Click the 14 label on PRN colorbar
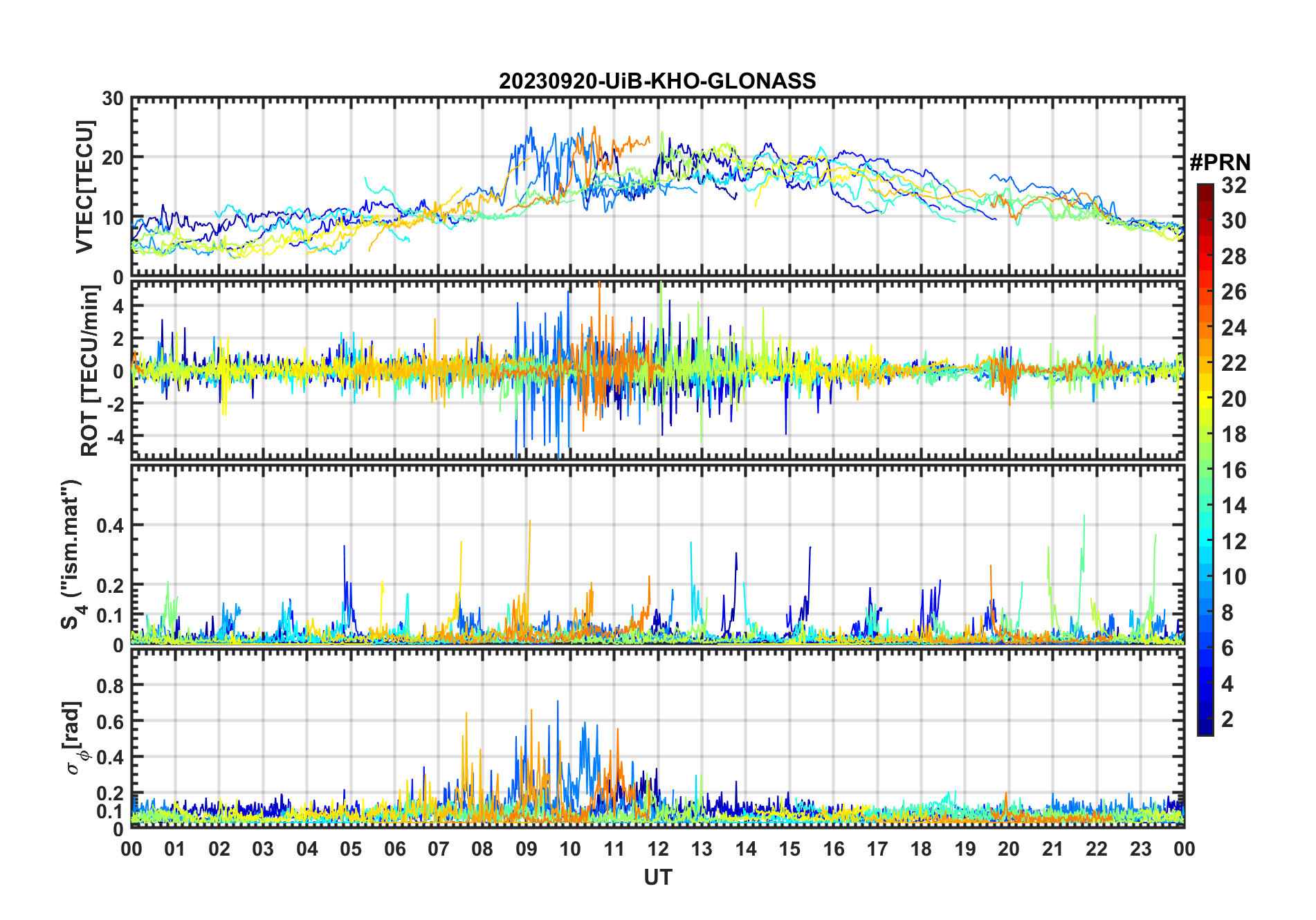The width and height of the screenshot is (1316, 920). pos(1234,505)
